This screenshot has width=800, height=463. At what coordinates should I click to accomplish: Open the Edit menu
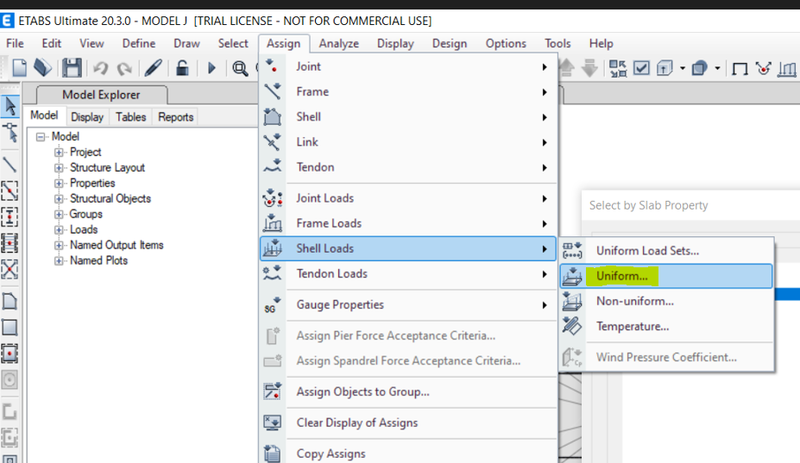click(52, 43)
